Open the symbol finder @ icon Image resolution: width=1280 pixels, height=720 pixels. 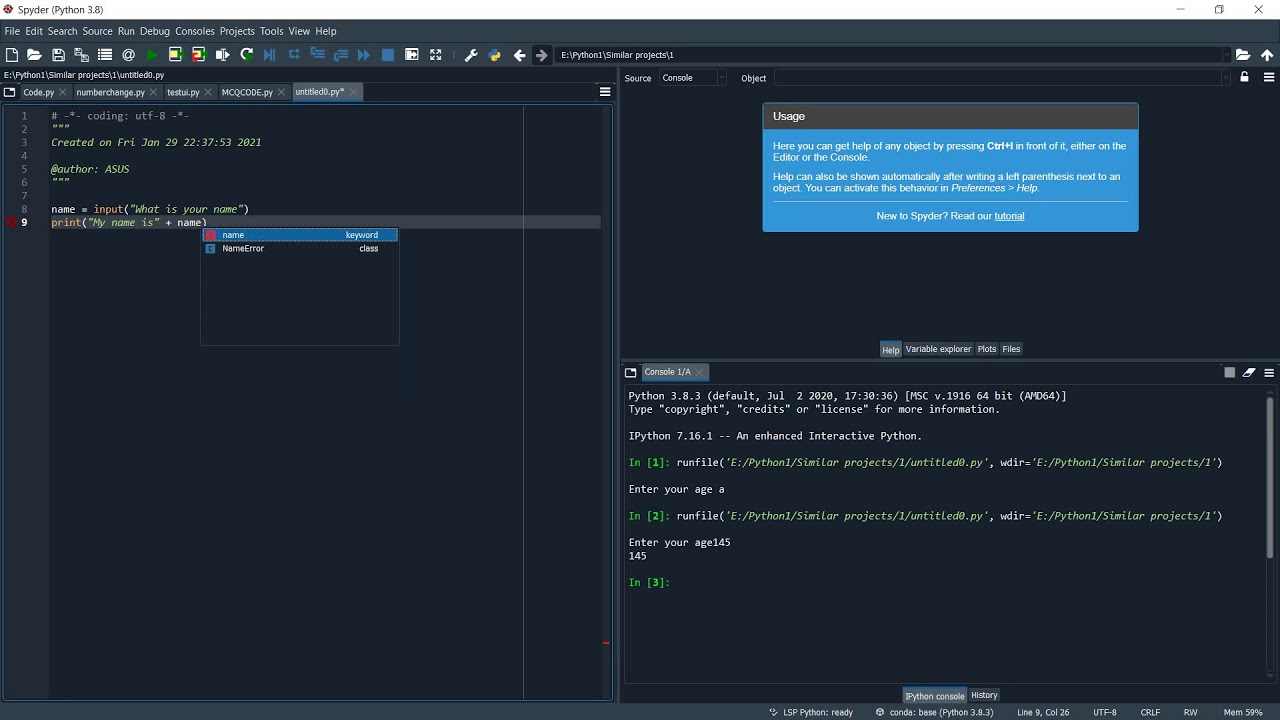128,55
